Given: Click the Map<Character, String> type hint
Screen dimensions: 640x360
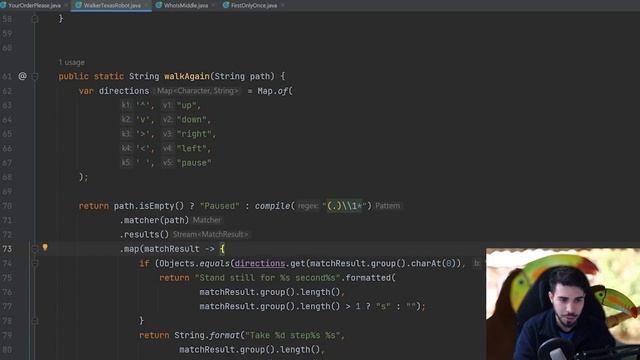Looking at the screenshot, I should [x=198, y=91].
